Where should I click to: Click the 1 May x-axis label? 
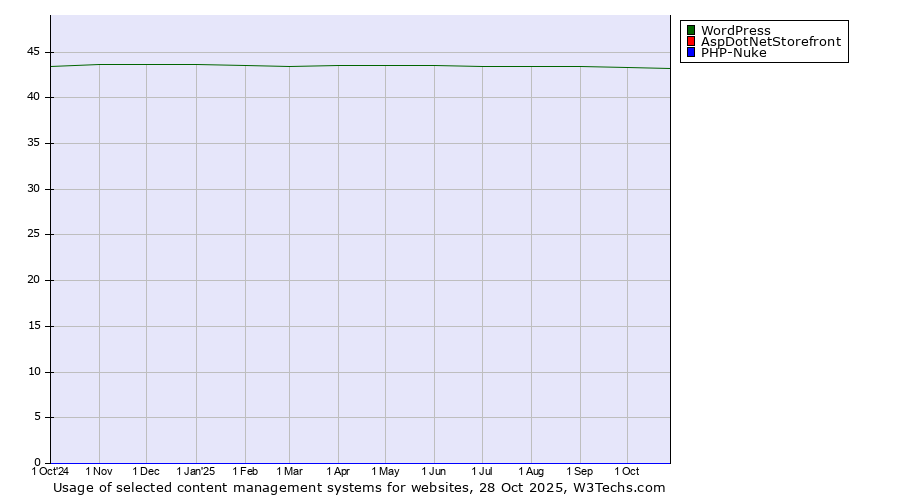[x=385, y=471]
